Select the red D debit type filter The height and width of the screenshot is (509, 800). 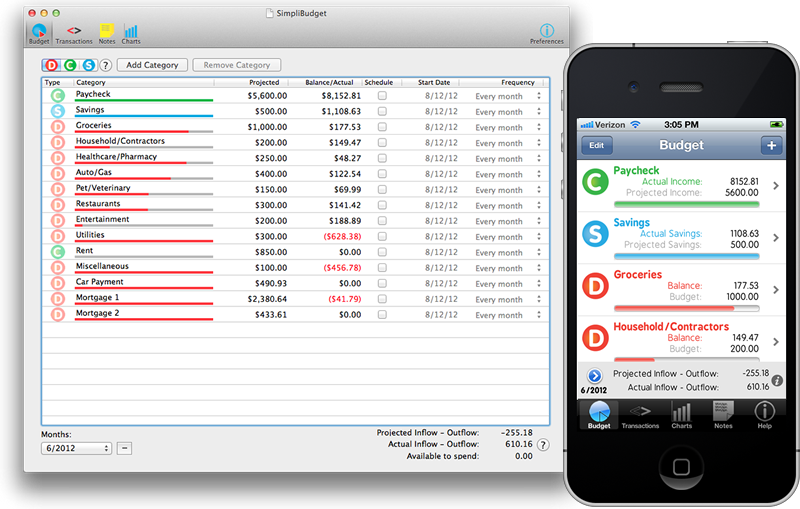click(x=52, y=65)
